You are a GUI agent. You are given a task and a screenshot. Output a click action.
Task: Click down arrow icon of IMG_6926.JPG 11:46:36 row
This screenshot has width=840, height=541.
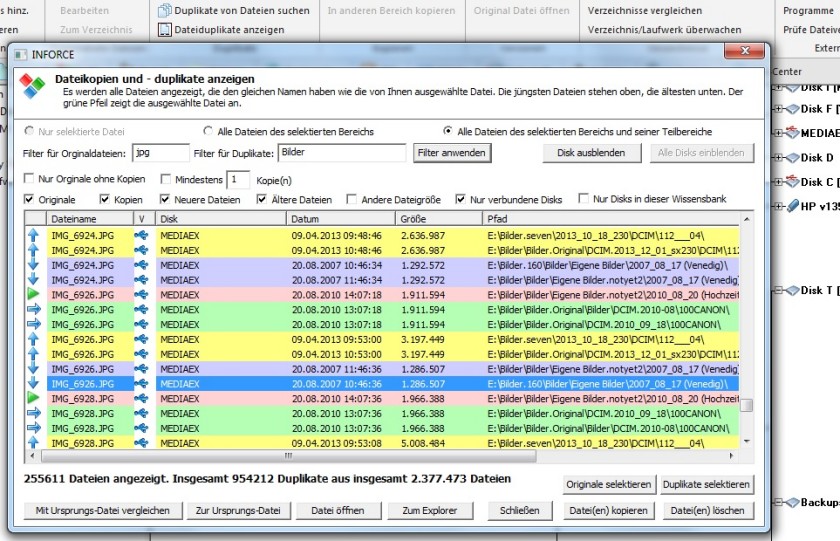[x=33, y=369]
